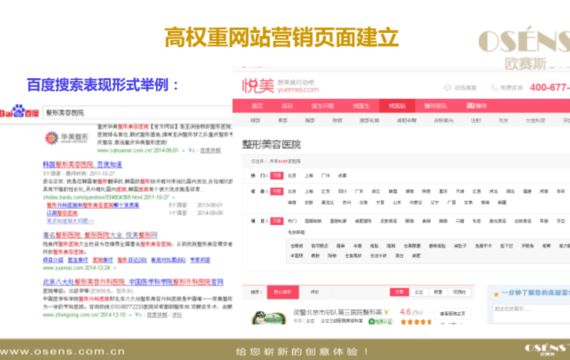Toggle the 全部 filter button in sort bar

[x=399, y=292]
